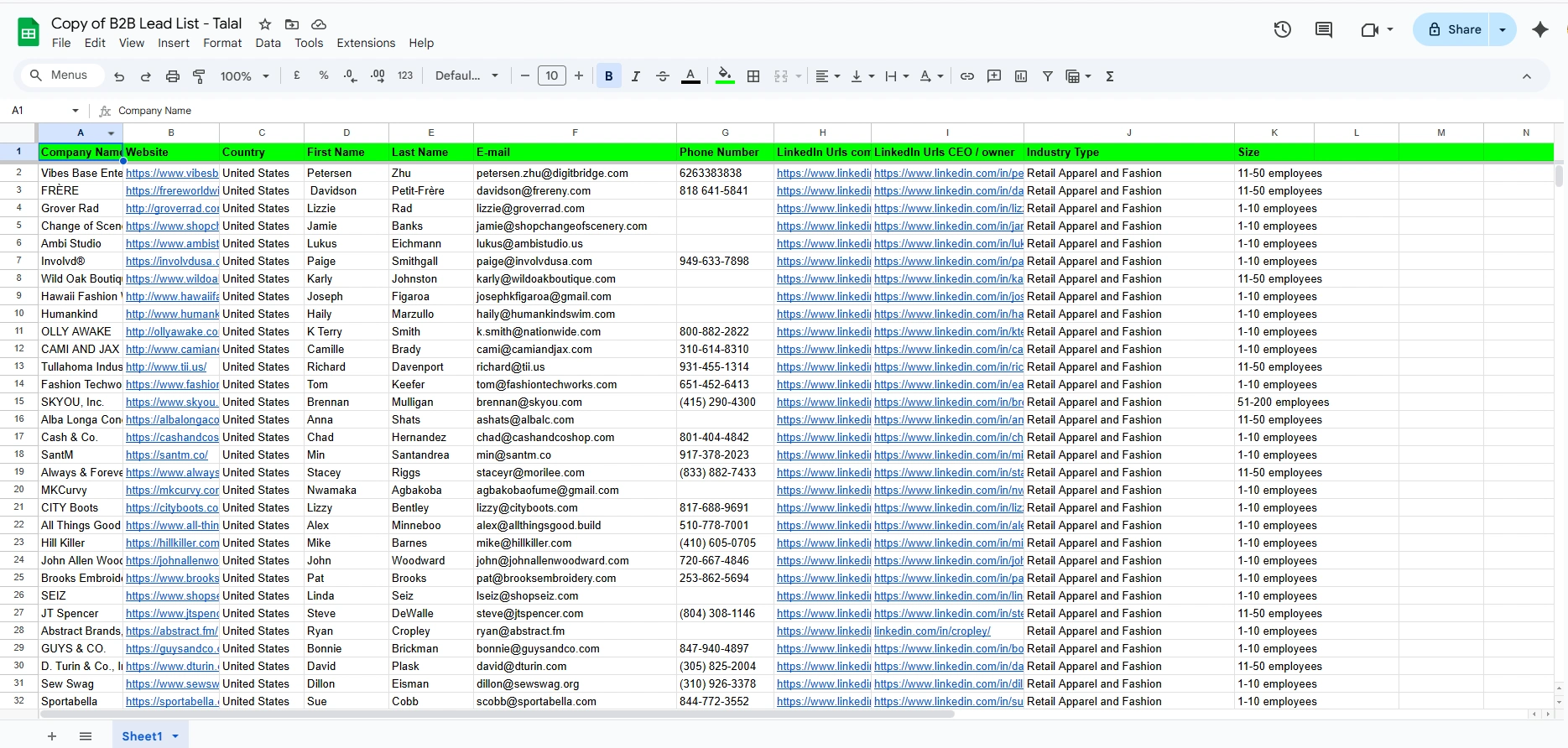
Task: Open the text rotation dropdown
Action: pyautogui.click(x=931, y=76)
